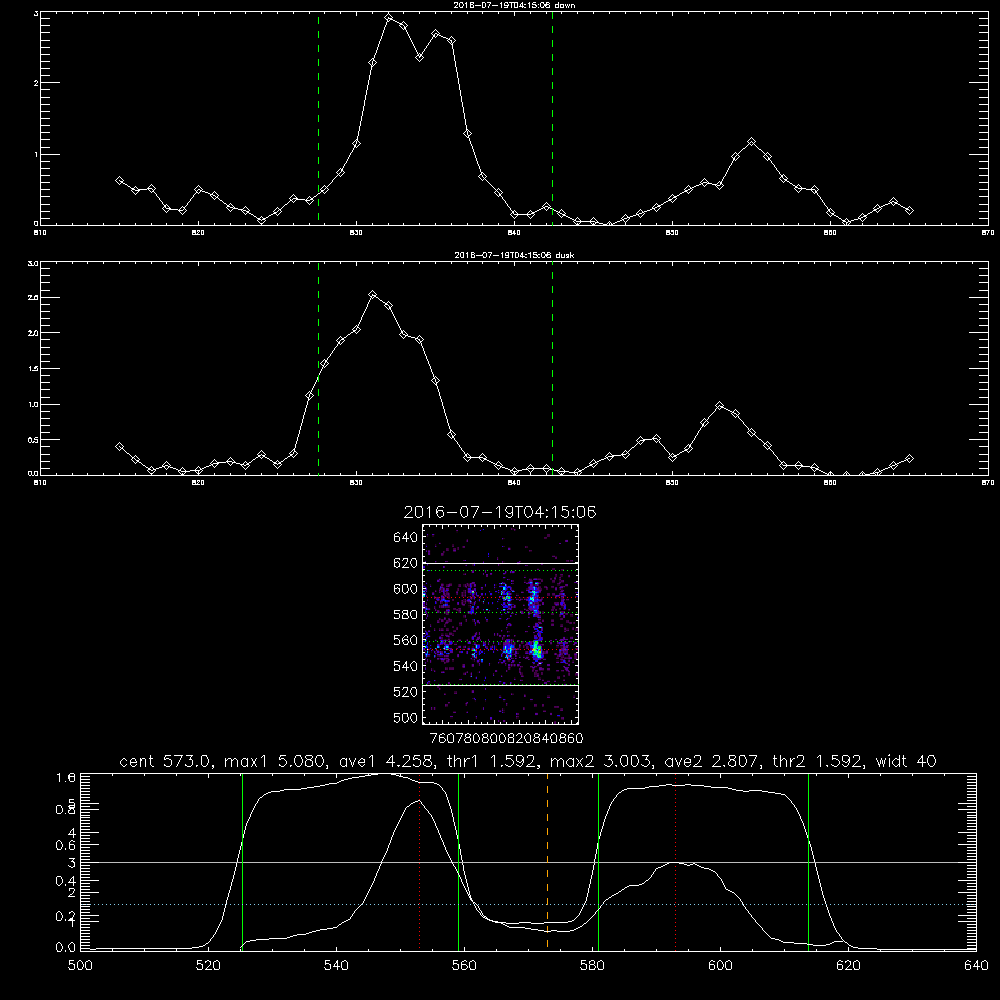
Task: Click the secondary peak marker in dusk plot
Action: tap(720, 406)
